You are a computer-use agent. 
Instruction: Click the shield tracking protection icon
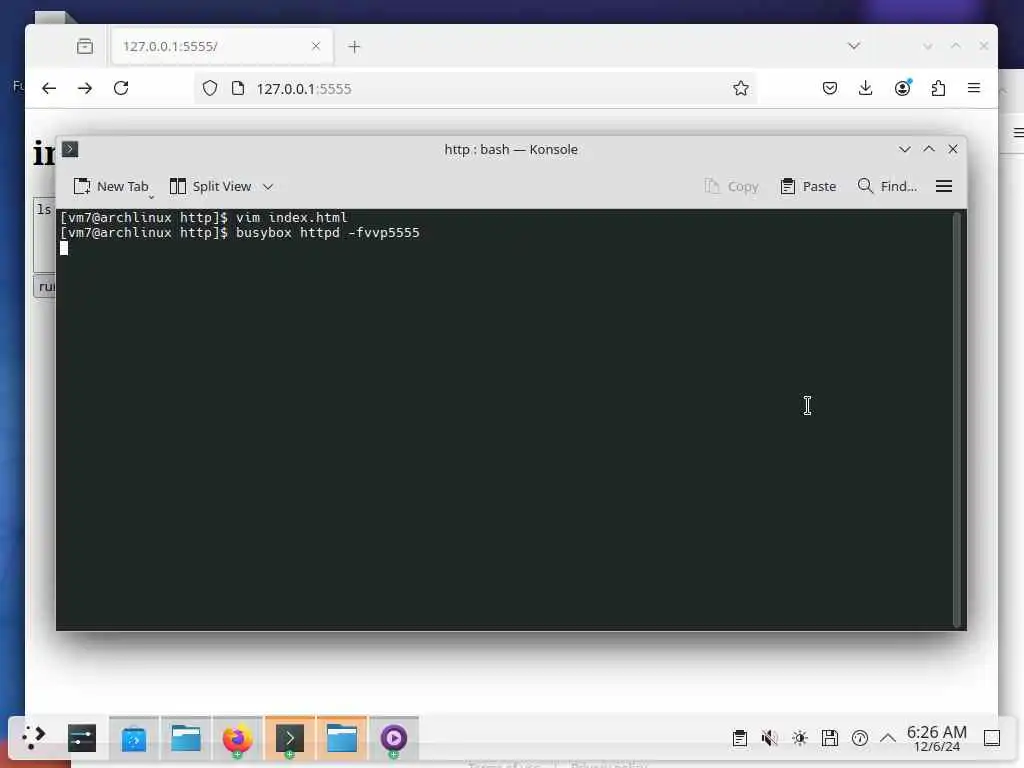[210, 88]
